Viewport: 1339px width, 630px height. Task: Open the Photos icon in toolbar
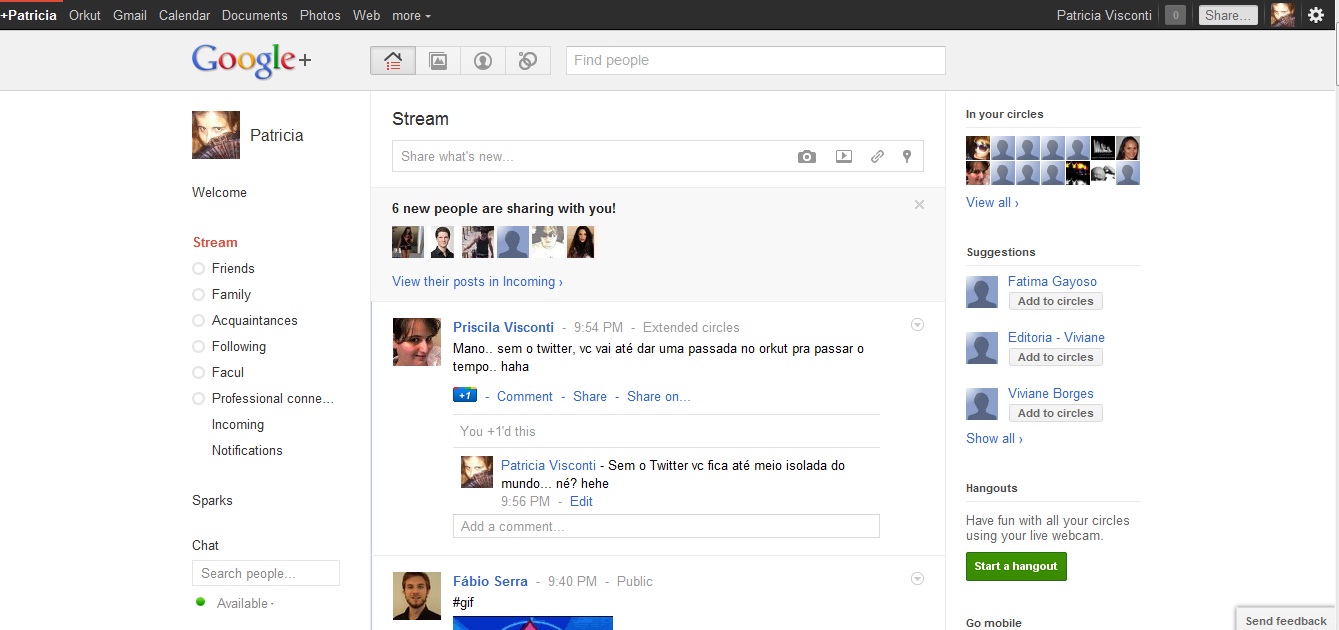click(438, 61)
